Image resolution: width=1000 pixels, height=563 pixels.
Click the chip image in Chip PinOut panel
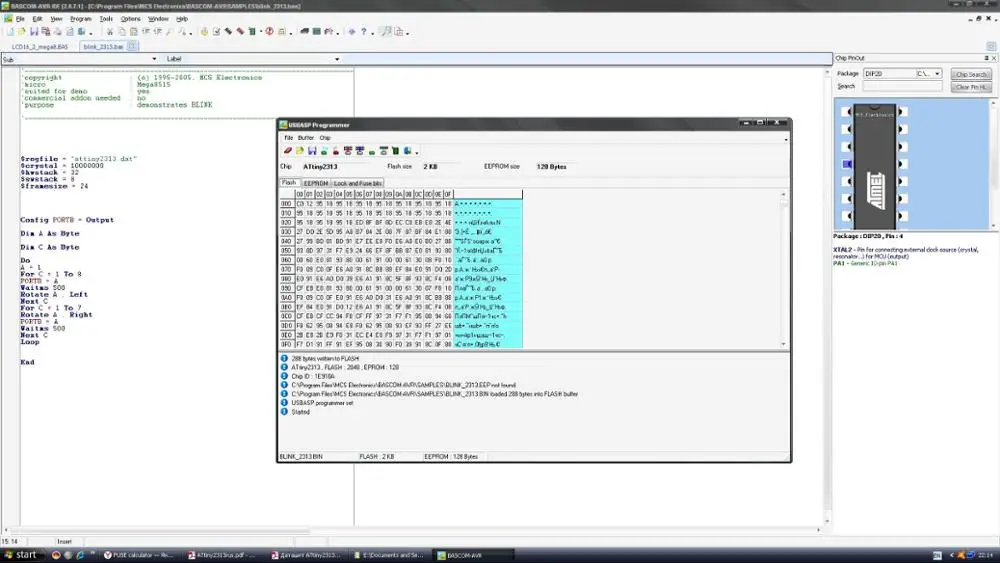click(874, 166)
